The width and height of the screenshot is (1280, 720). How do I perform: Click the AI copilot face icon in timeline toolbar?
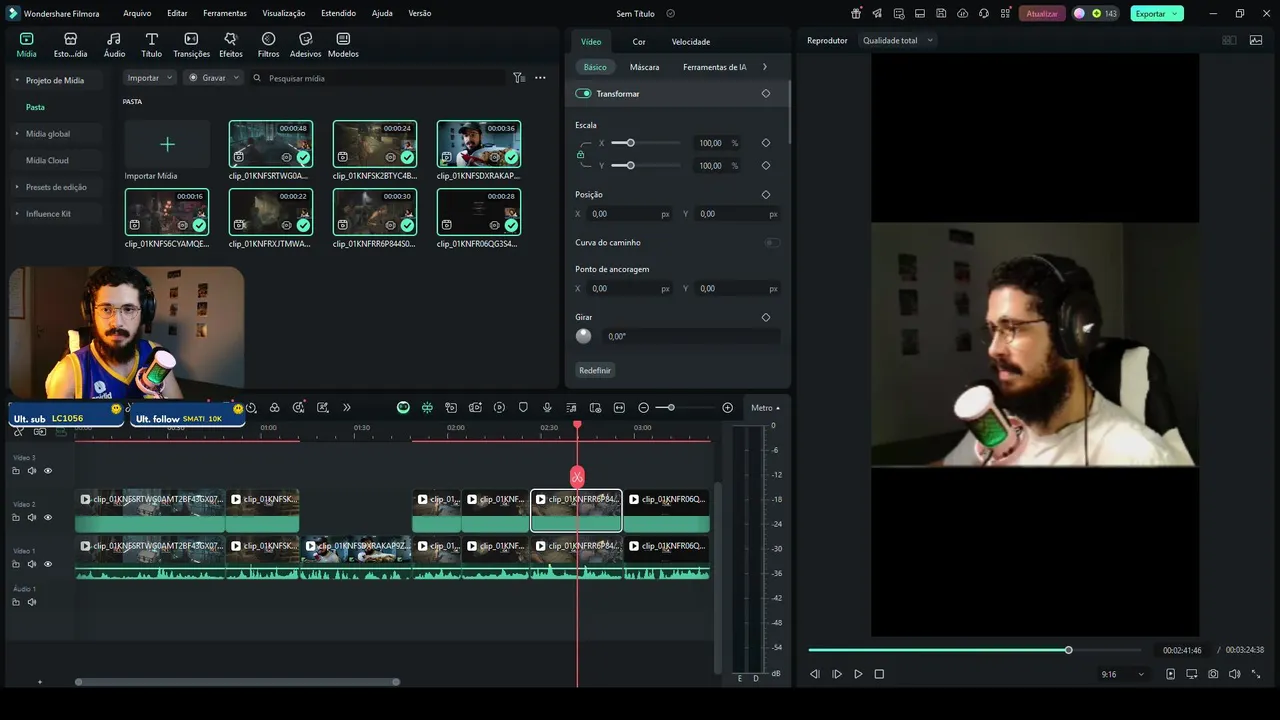click(403, 408)
